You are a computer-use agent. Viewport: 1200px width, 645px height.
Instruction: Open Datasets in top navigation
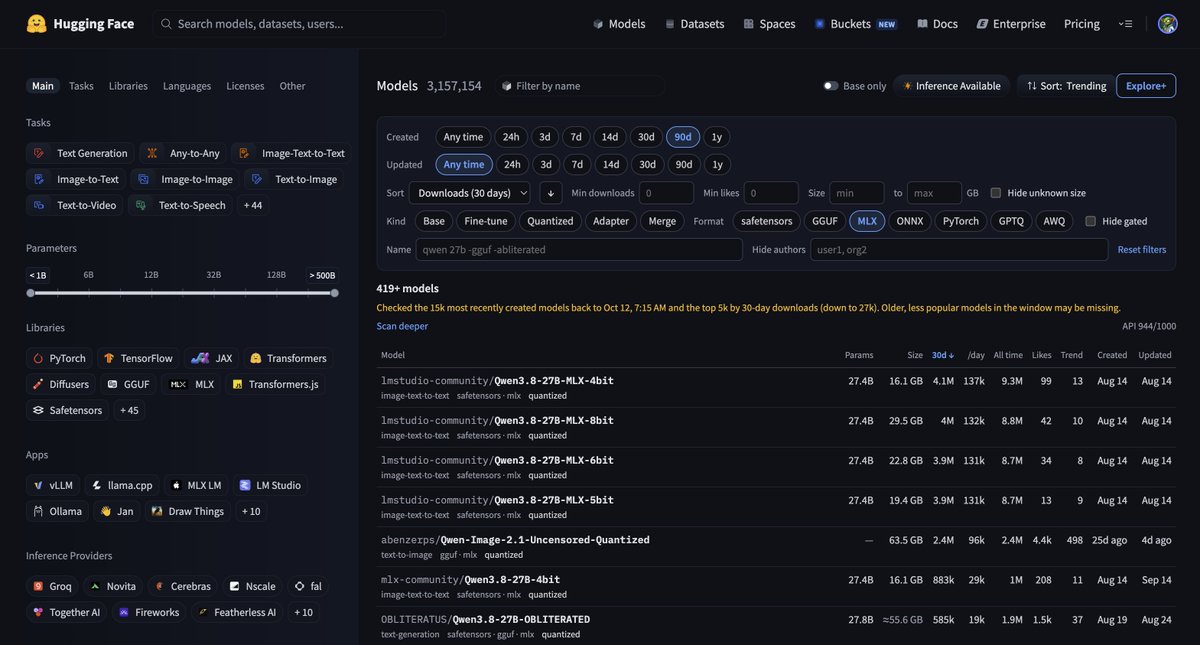point(694,24)
